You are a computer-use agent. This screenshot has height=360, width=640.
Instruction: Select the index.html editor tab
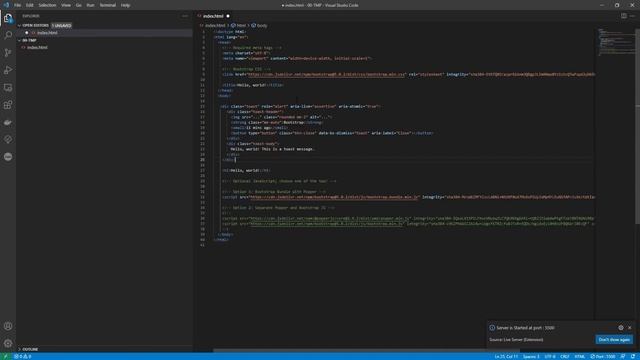point(213,16)
